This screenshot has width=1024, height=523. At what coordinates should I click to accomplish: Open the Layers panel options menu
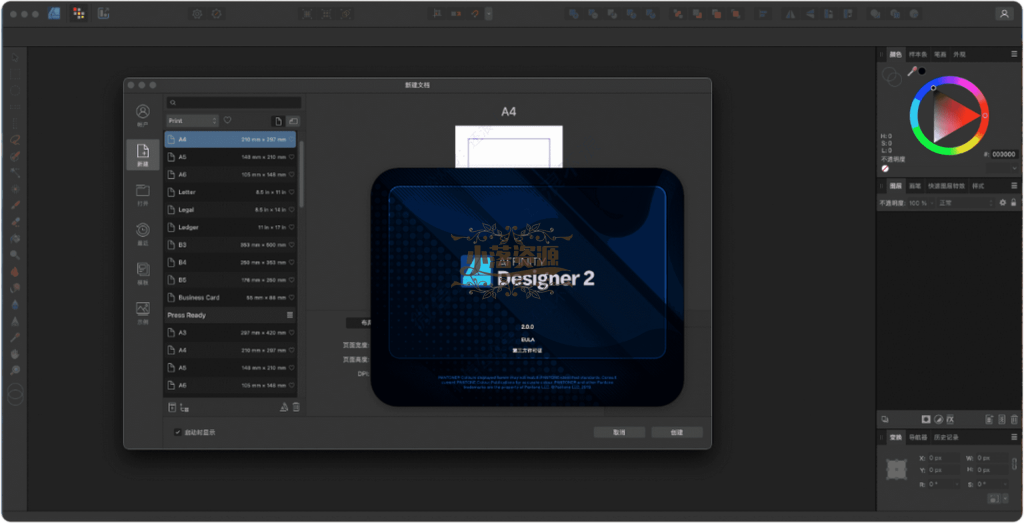(1014, 186)
